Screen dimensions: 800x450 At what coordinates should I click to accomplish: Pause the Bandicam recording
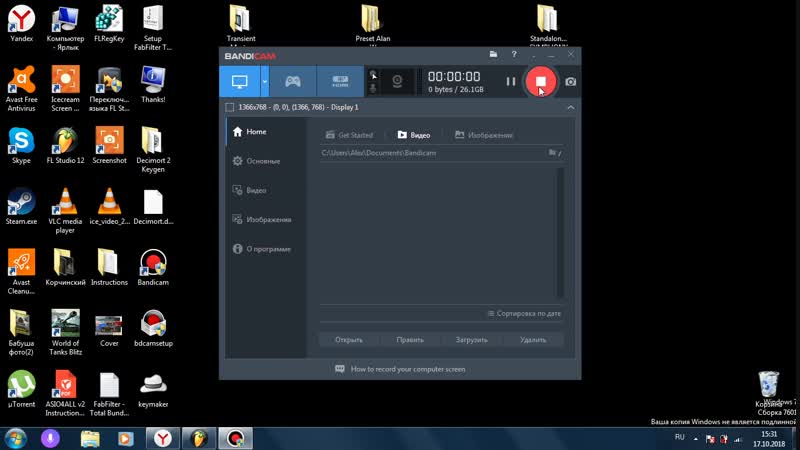pos(511,82)
